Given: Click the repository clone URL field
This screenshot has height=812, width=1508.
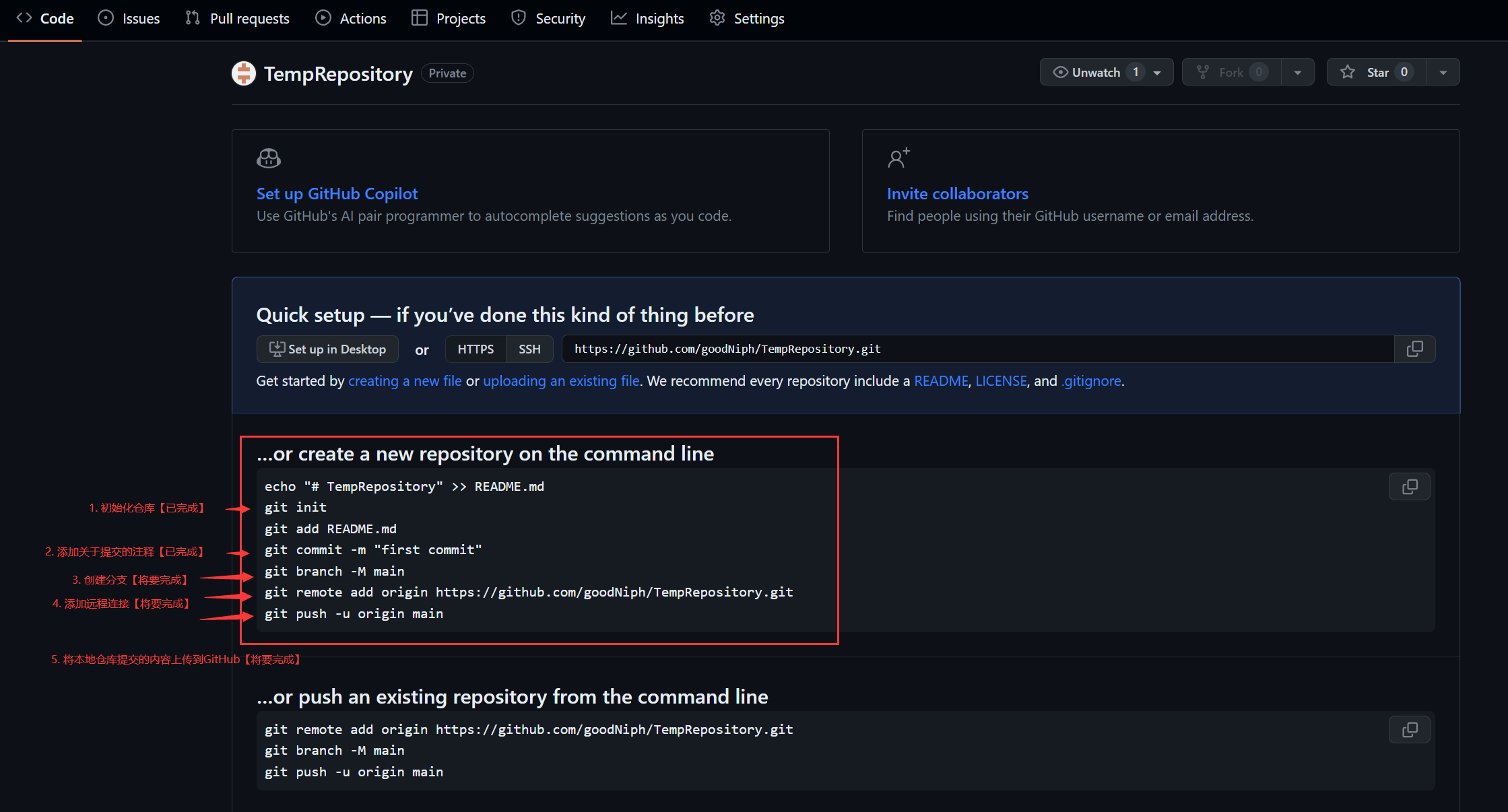Looking at the screenshot, I should pos(978,349).
